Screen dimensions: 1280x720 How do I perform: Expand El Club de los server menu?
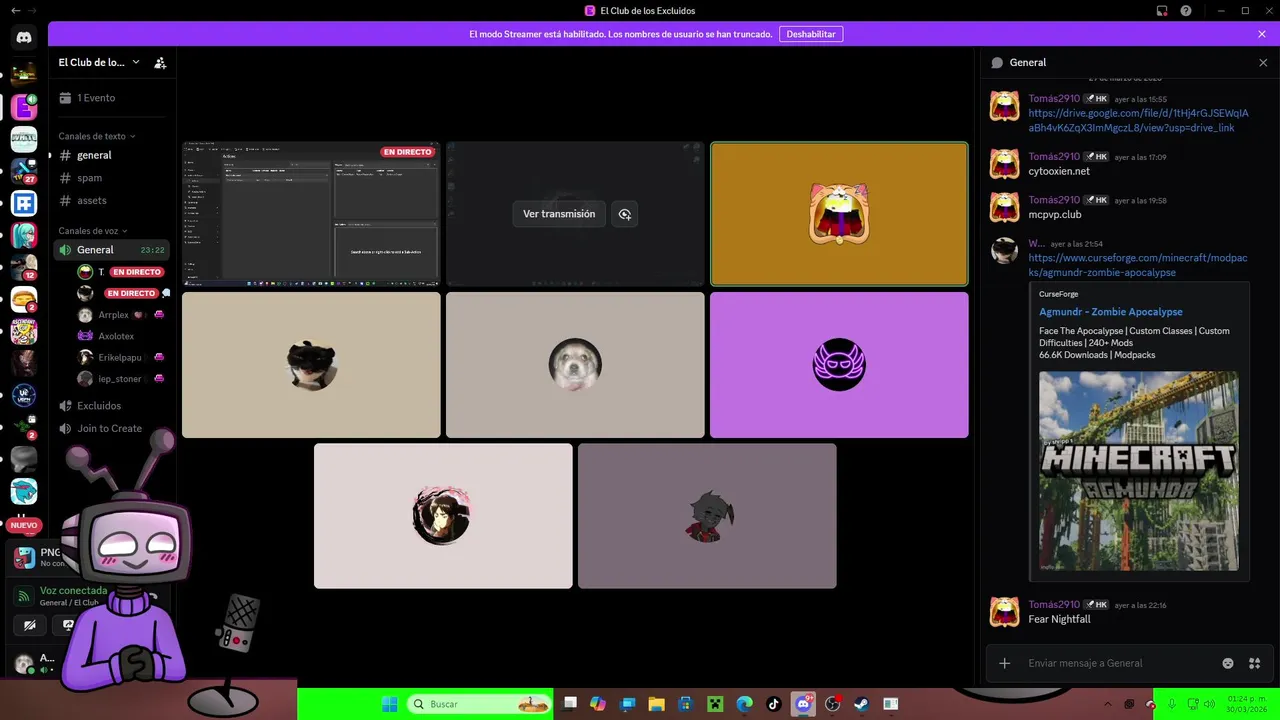click(99, 62)
